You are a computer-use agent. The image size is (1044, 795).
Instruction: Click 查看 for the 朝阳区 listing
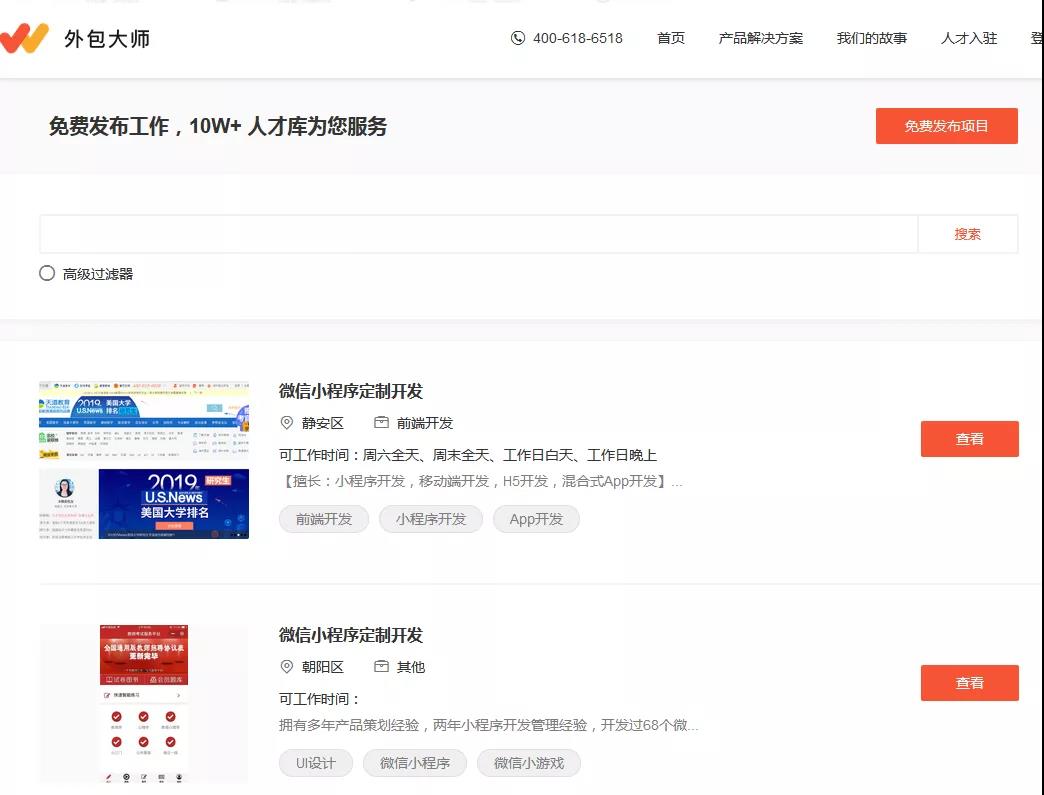coord(969,683)
